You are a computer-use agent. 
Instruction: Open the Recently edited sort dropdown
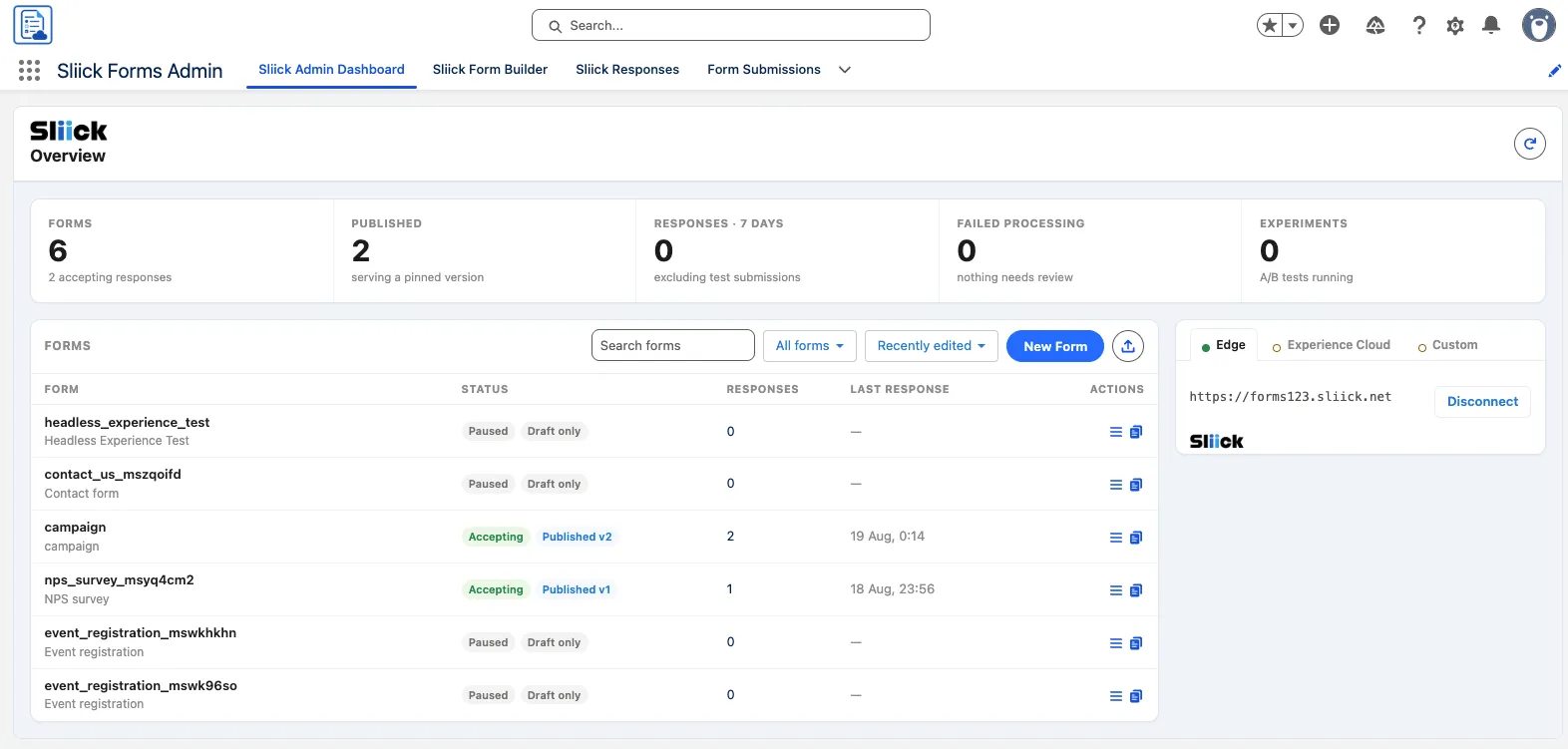(x=931, y=346)
